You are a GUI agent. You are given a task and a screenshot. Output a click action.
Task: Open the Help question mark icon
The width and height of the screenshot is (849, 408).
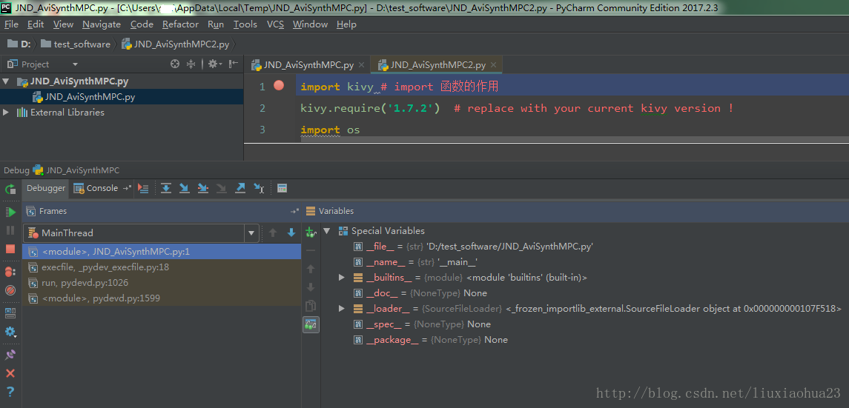pyautogui.click(x=10, y=392)
